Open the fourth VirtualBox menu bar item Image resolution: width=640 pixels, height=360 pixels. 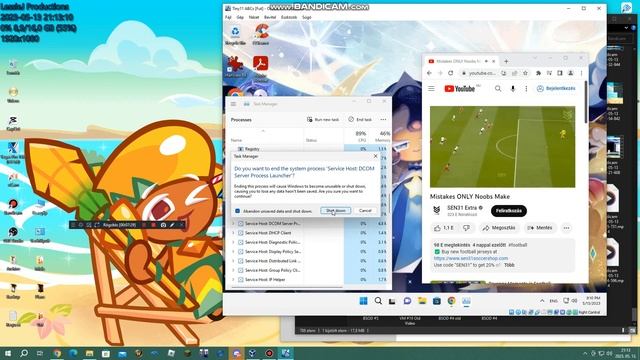pyautogui.click(x=270, y=18)
